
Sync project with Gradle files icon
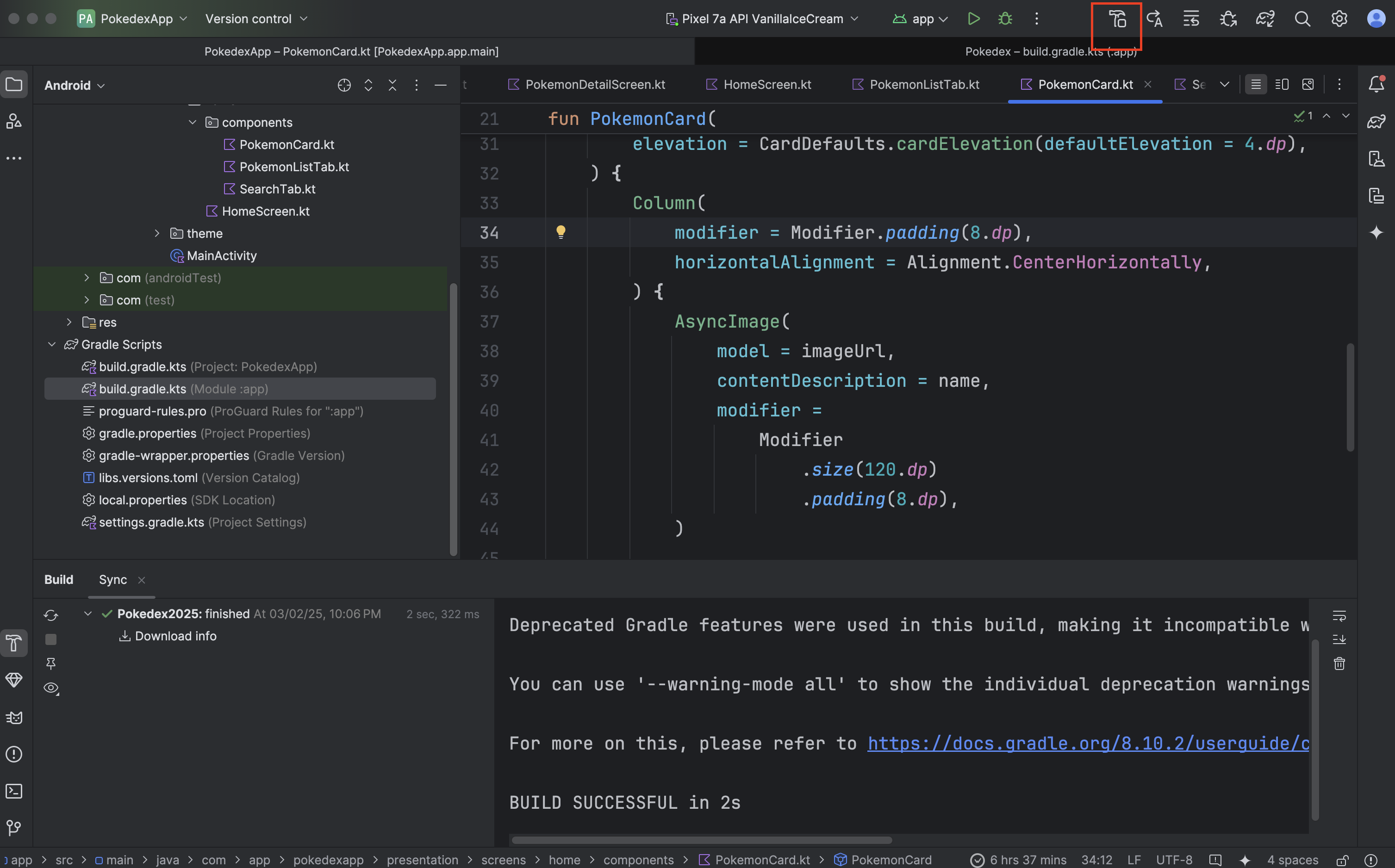coord(1264,19)
